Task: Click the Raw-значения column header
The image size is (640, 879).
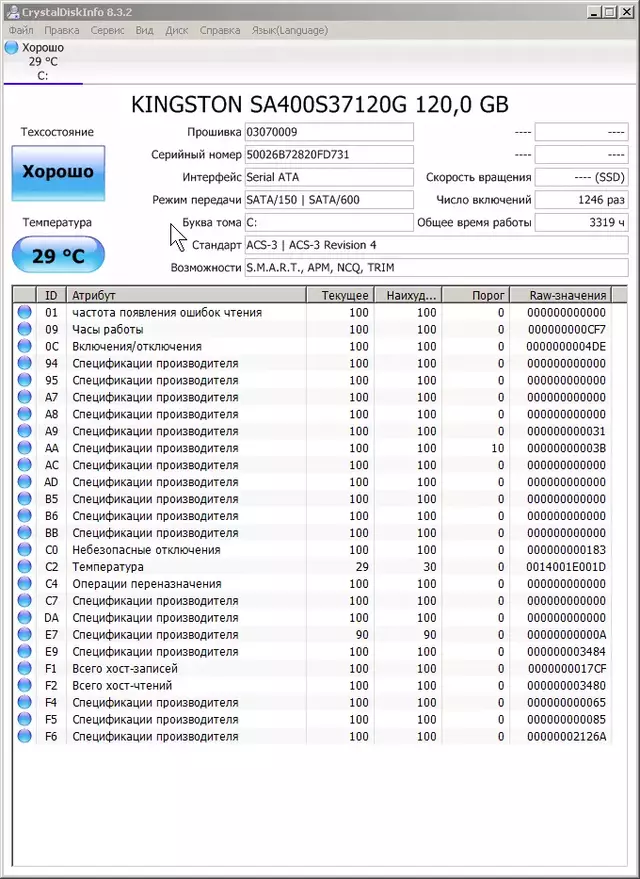Action: 560,295
